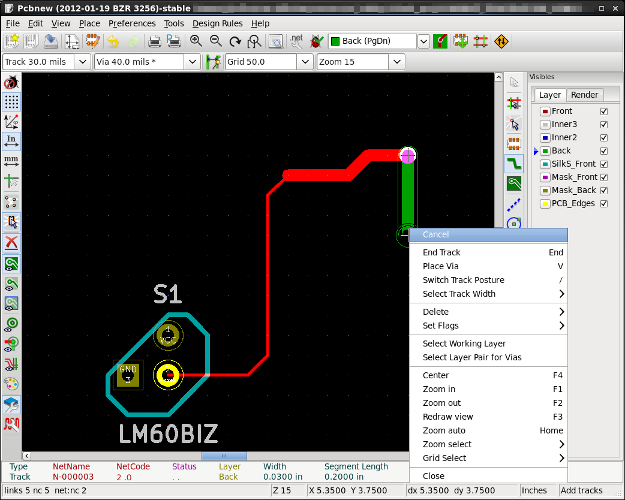Screen dimensions: 625x500
Task: Toggle Mask_Front layer visibility checkbox
Action: (604, 177)
